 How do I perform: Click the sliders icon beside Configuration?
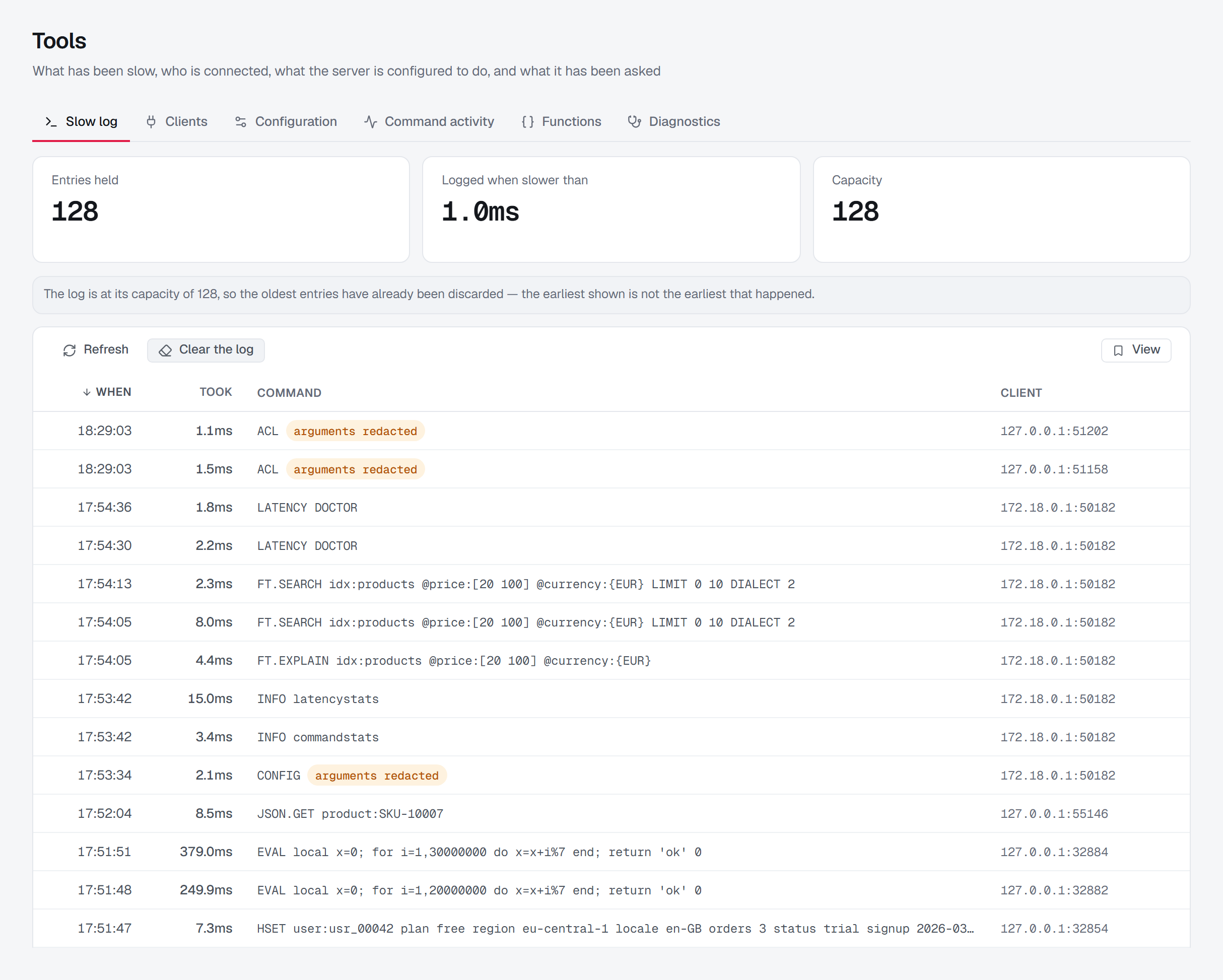(240, 121)
